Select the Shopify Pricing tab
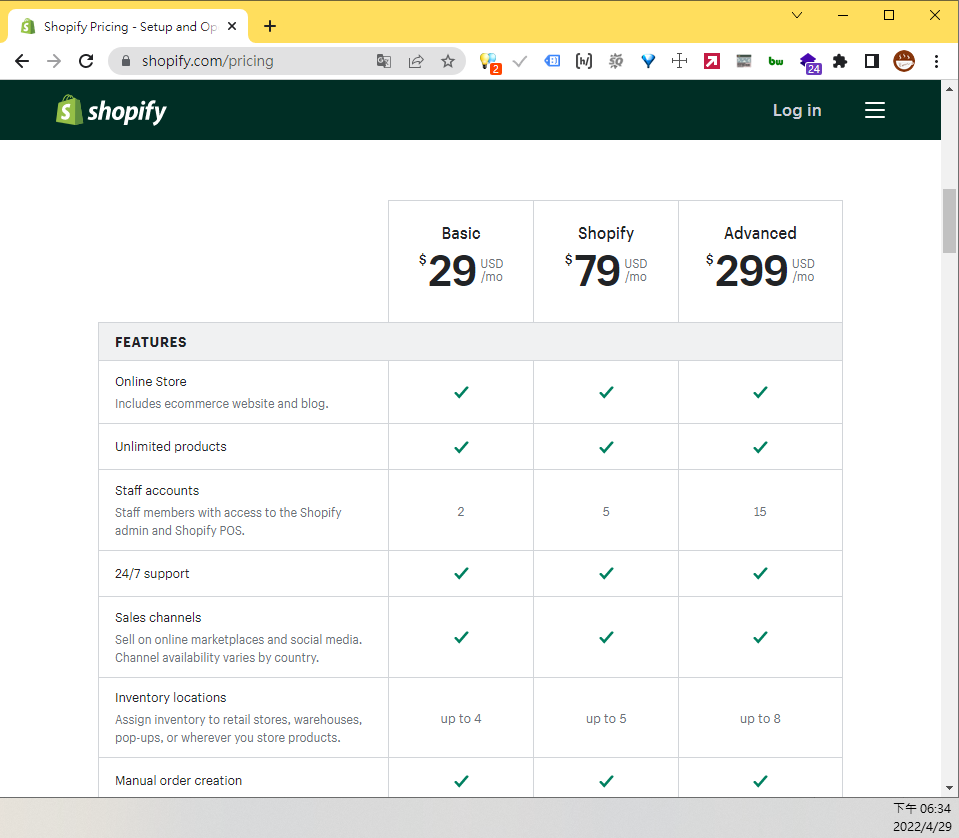The height and width of the screenshot is (838, 959). pyautogui.click(x=128, y=26)
